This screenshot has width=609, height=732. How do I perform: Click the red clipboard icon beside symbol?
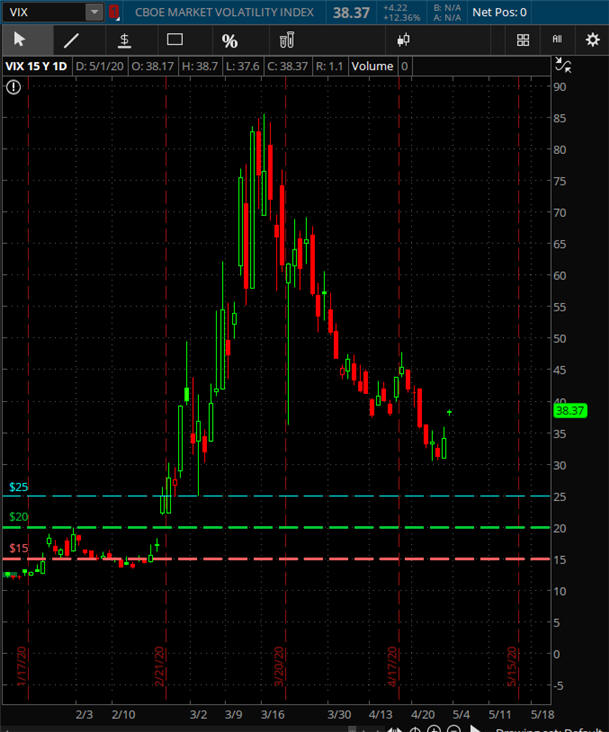pos(114,13)
